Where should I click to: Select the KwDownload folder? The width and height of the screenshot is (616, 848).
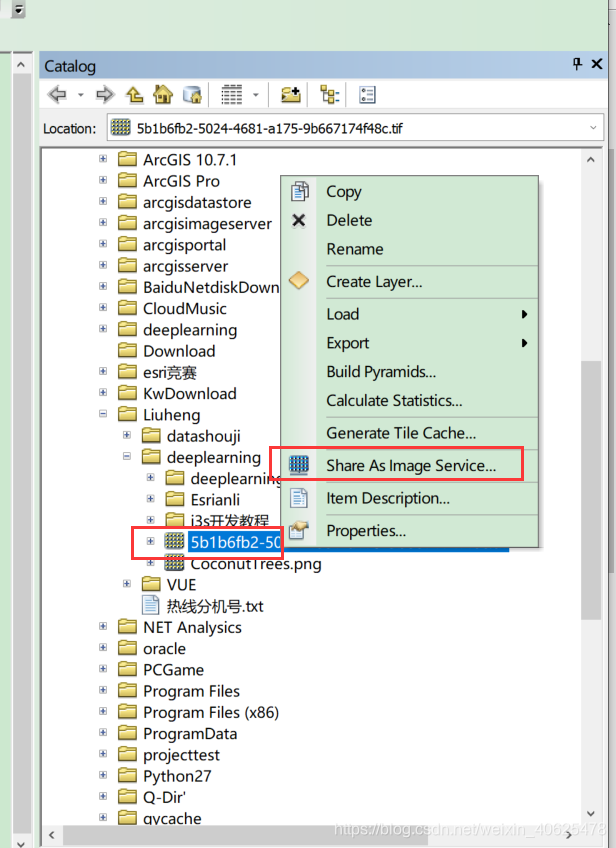189,394
